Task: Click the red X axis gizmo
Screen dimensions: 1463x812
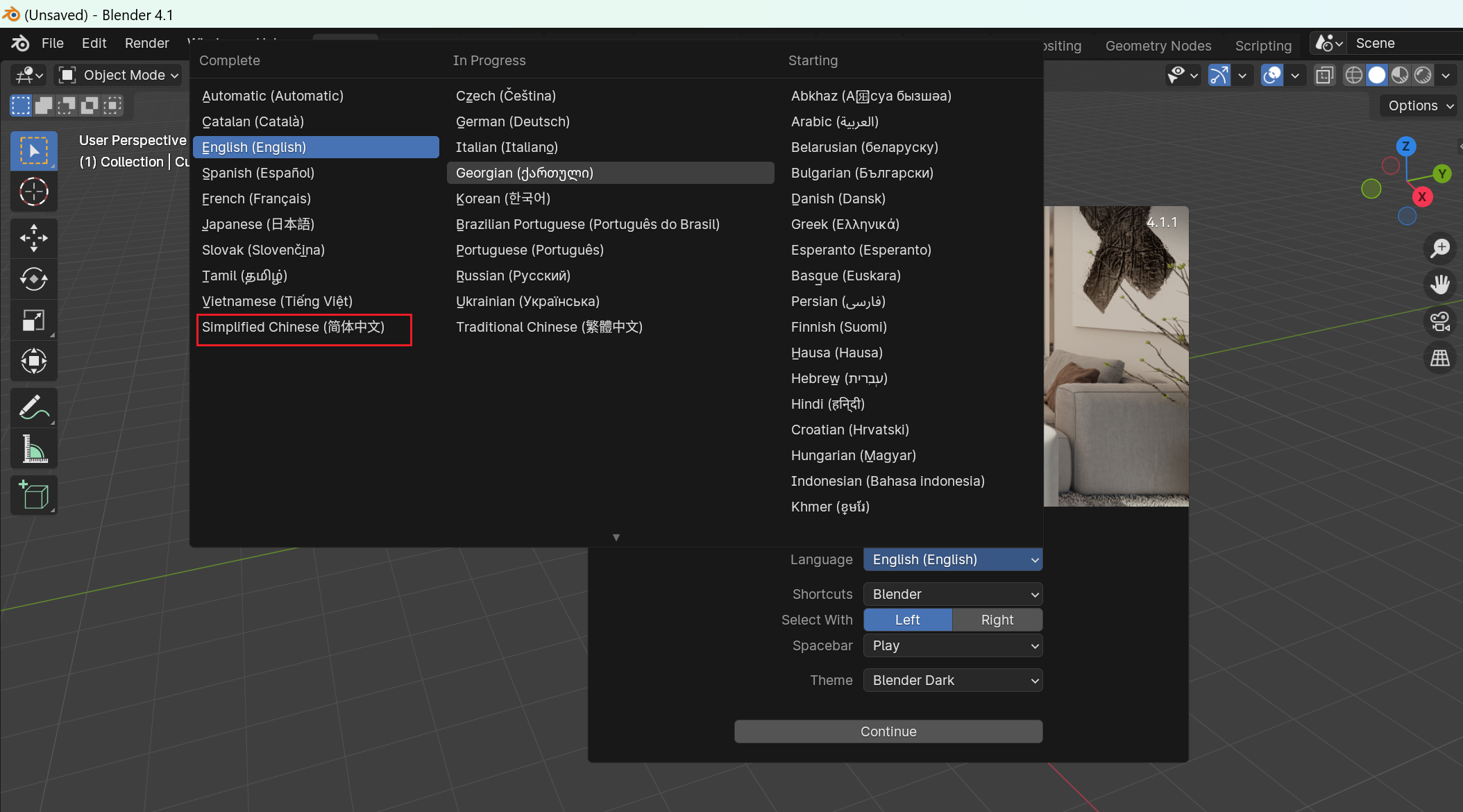Action: [1422, 197]
